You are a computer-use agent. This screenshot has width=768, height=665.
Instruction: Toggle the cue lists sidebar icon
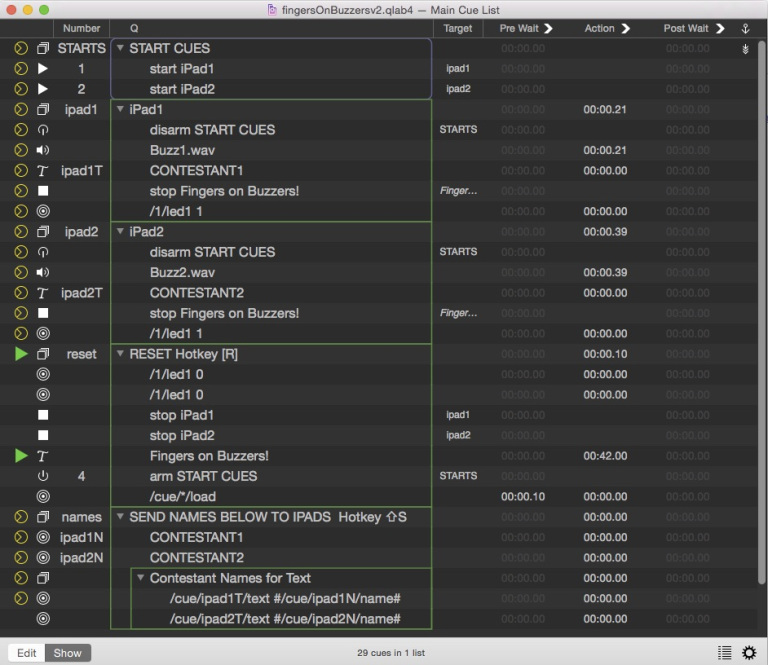pyautogui.click(x=724, y=653)
